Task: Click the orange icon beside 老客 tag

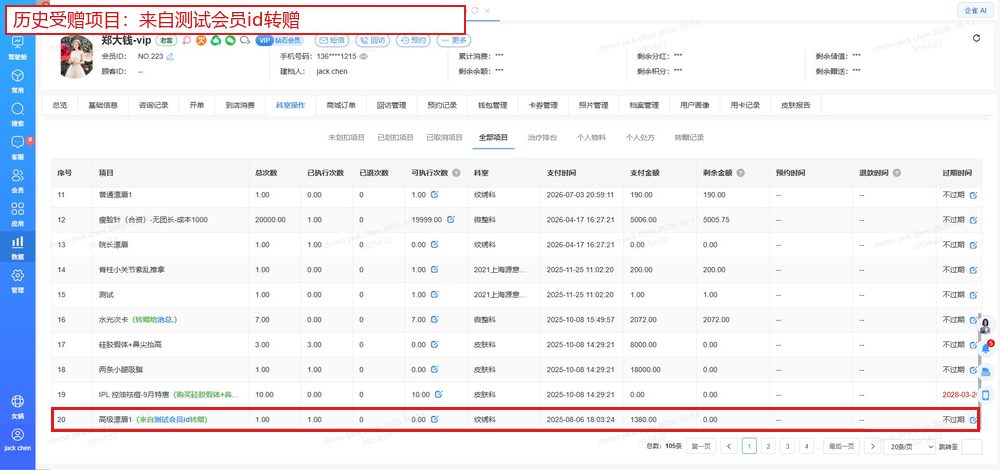Action: (201, 40)
